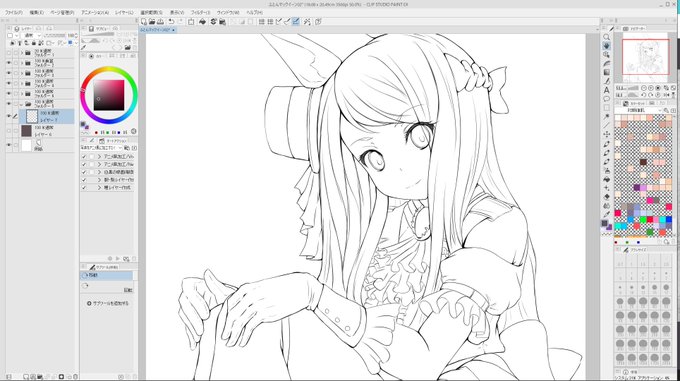Click the trash icon in the Auto Action panel
Image resolution: width=680 pixels, height=381 pixels.
click(134, 258)
